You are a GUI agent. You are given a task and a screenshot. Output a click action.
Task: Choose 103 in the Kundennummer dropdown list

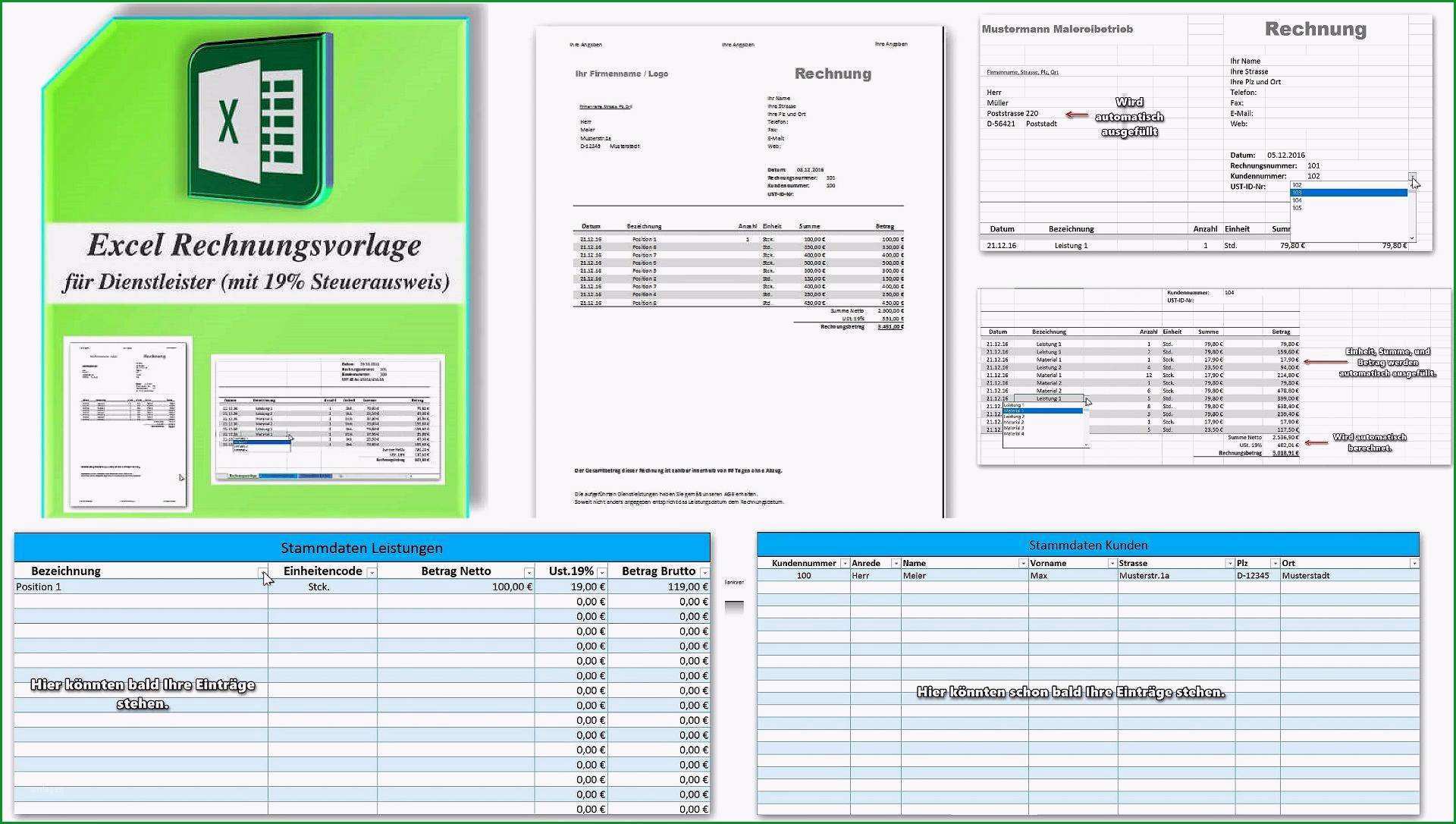click(x=1348, y=193)
